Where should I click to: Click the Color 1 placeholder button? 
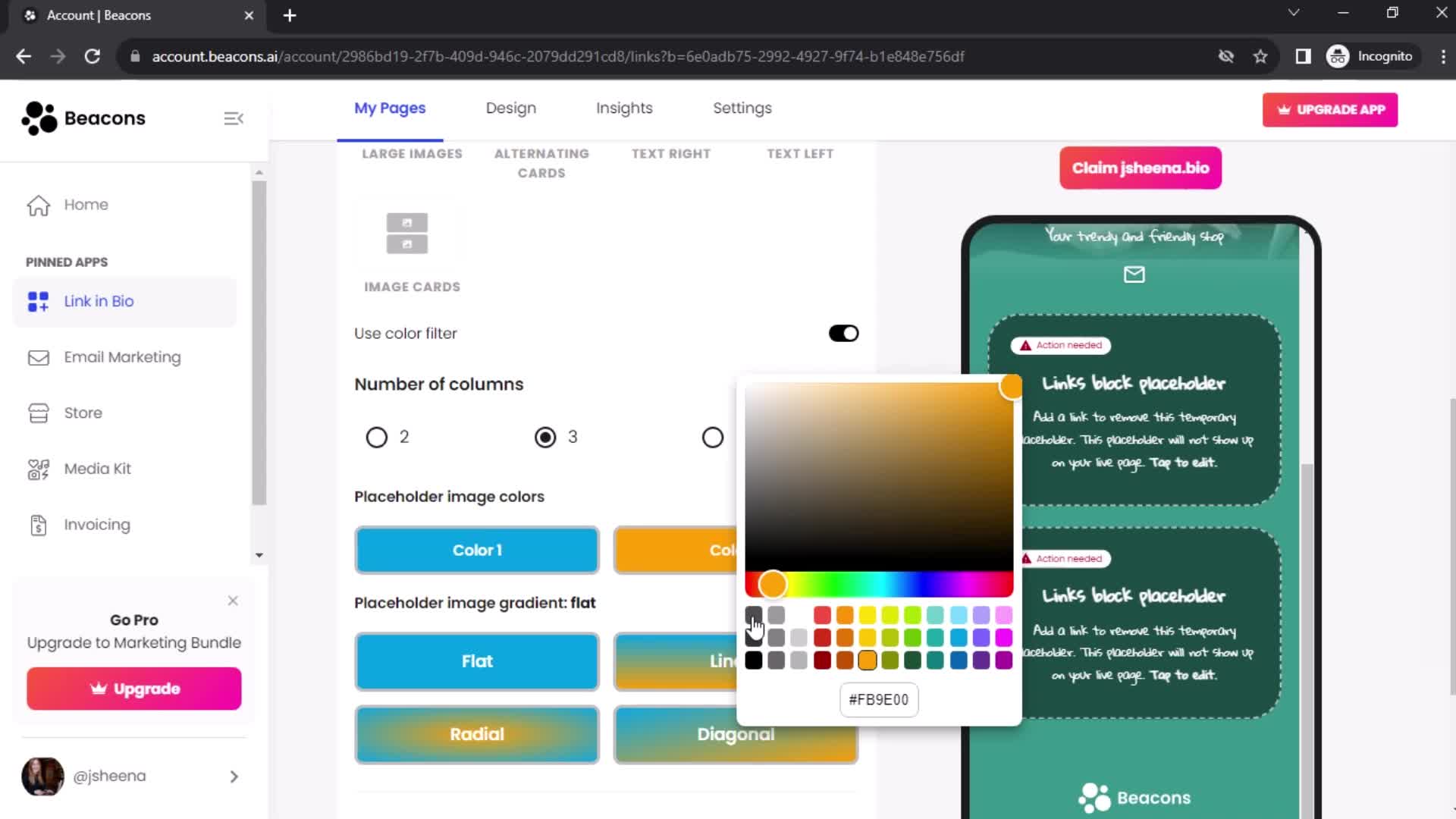click(476, 550)
